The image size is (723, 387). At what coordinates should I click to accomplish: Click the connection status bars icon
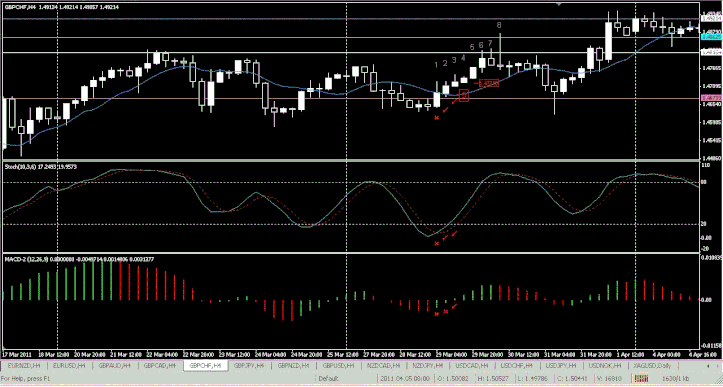640,379
